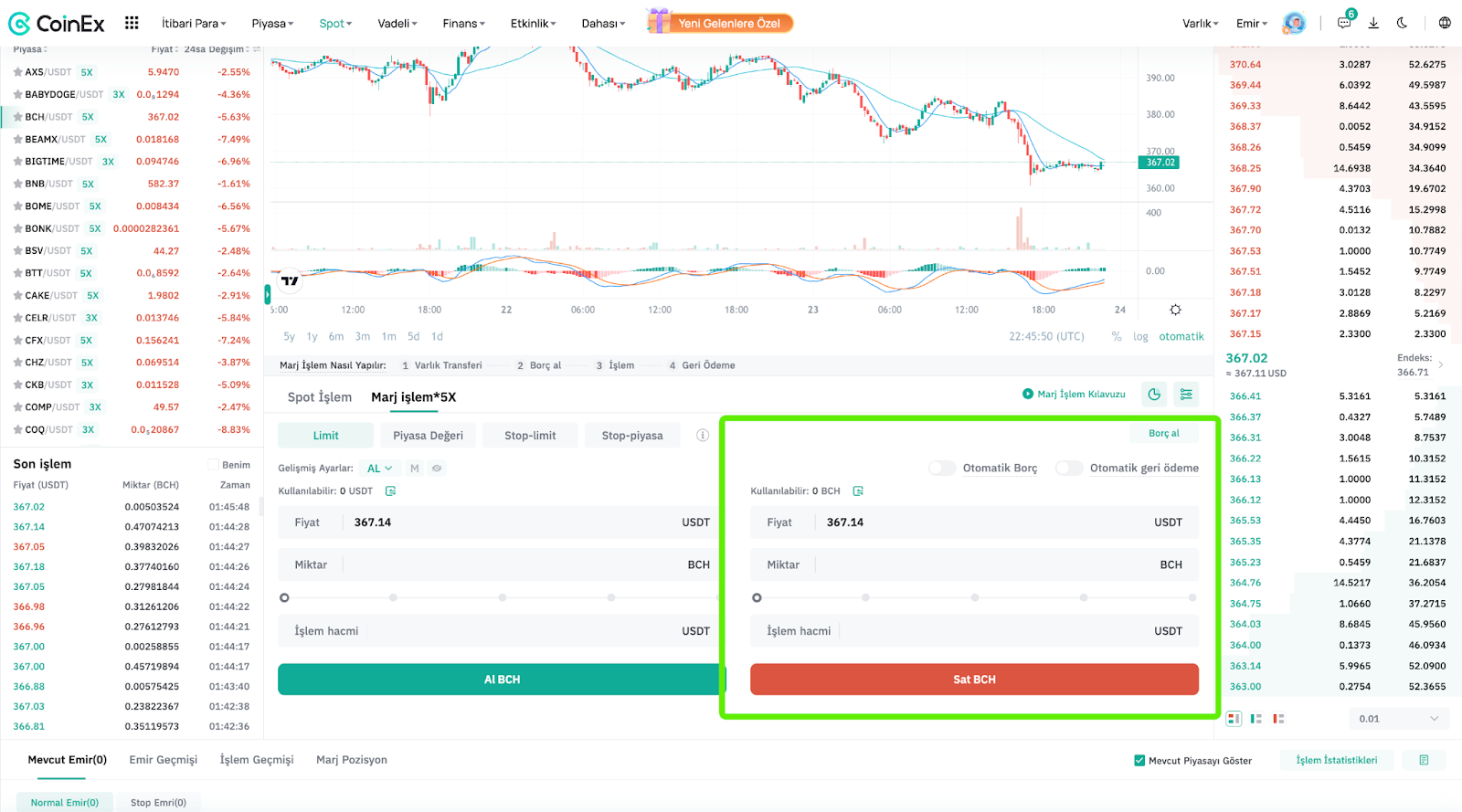The height and width of the screenshot is (812, 1462).
Task: Show combined order book view icon
Action: click(1234, 719)
